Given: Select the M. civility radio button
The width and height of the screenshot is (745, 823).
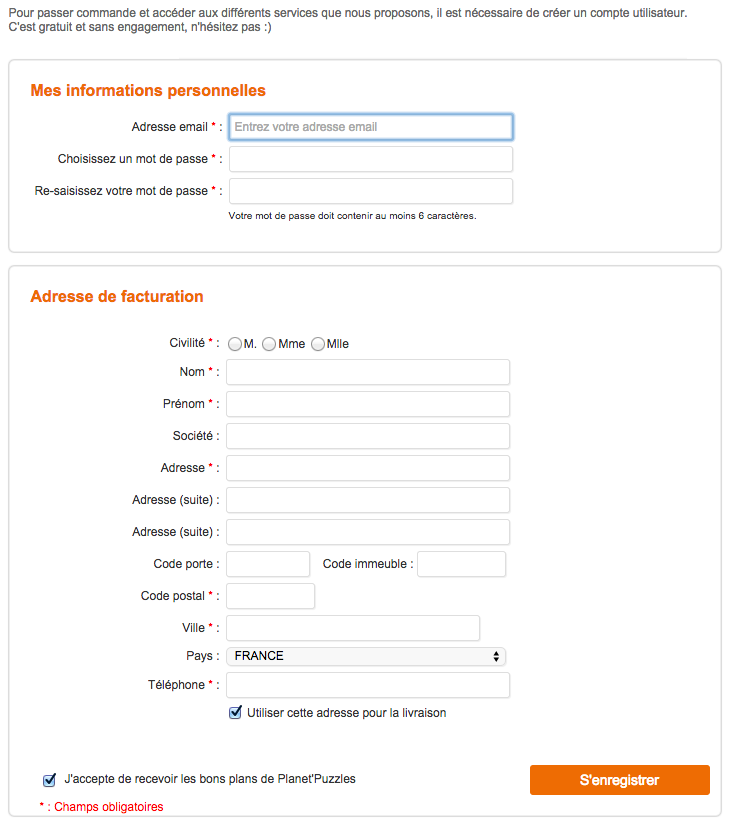Looking at the screenshot, I should [235, 344].
